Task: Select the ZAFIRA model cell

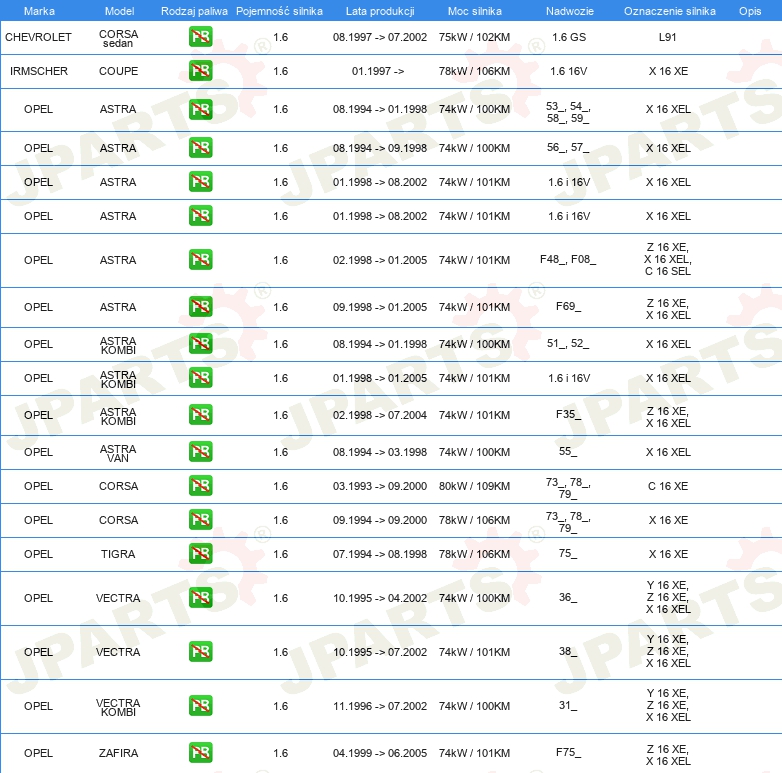Action: click(118, 753)
